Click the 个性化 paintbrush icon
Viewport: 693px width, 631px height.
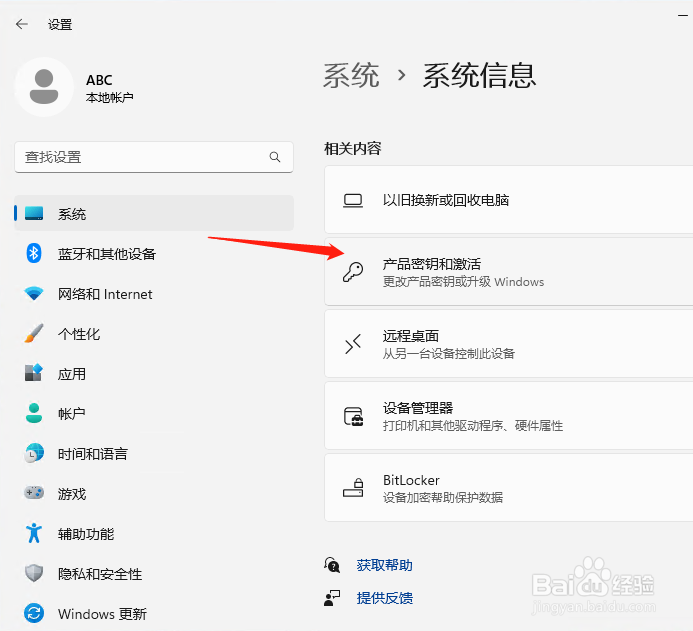(x=34, y=333)
